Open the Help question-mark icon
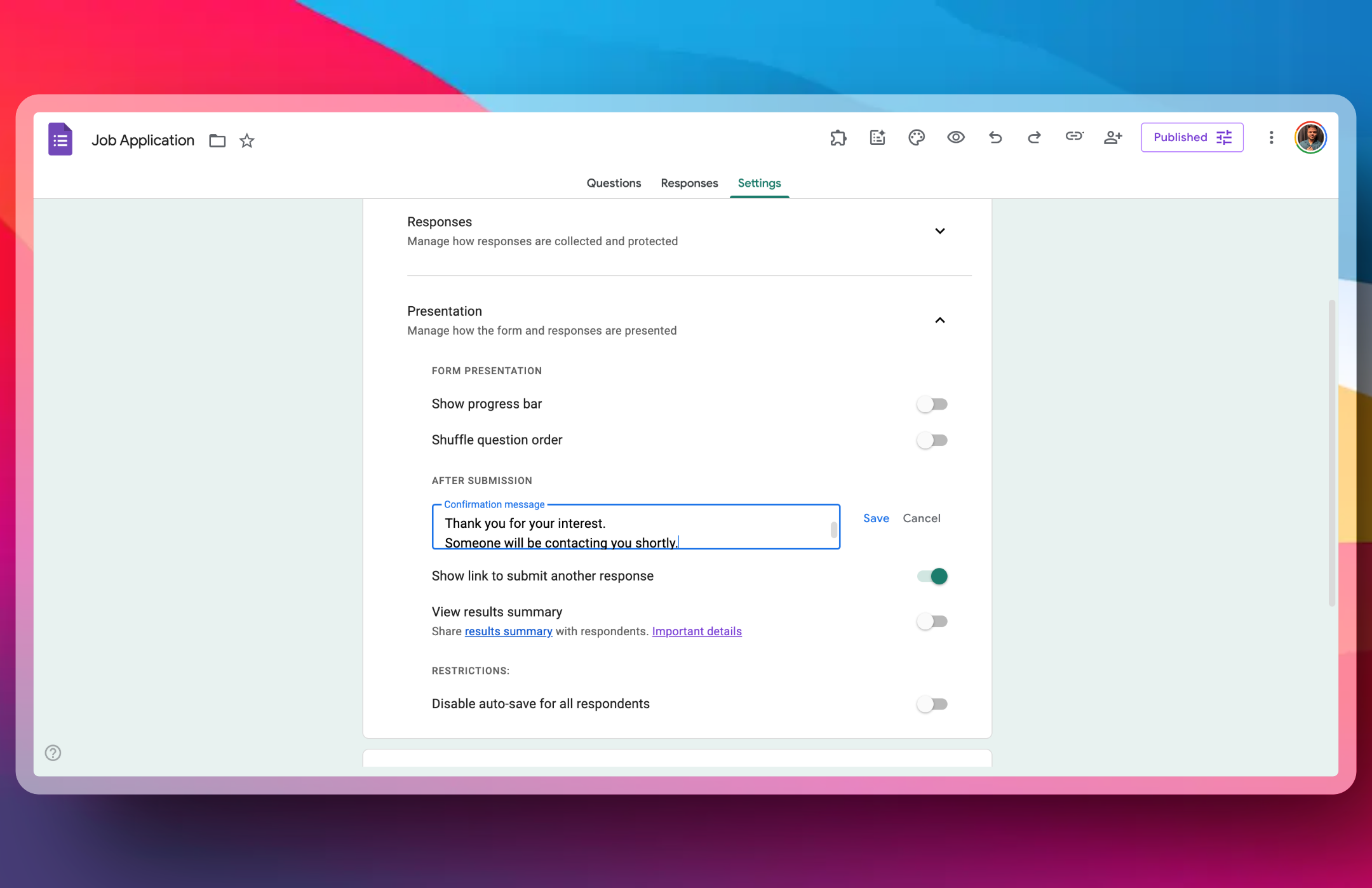This screenshot has height=888, width=1372. (53, 753)
